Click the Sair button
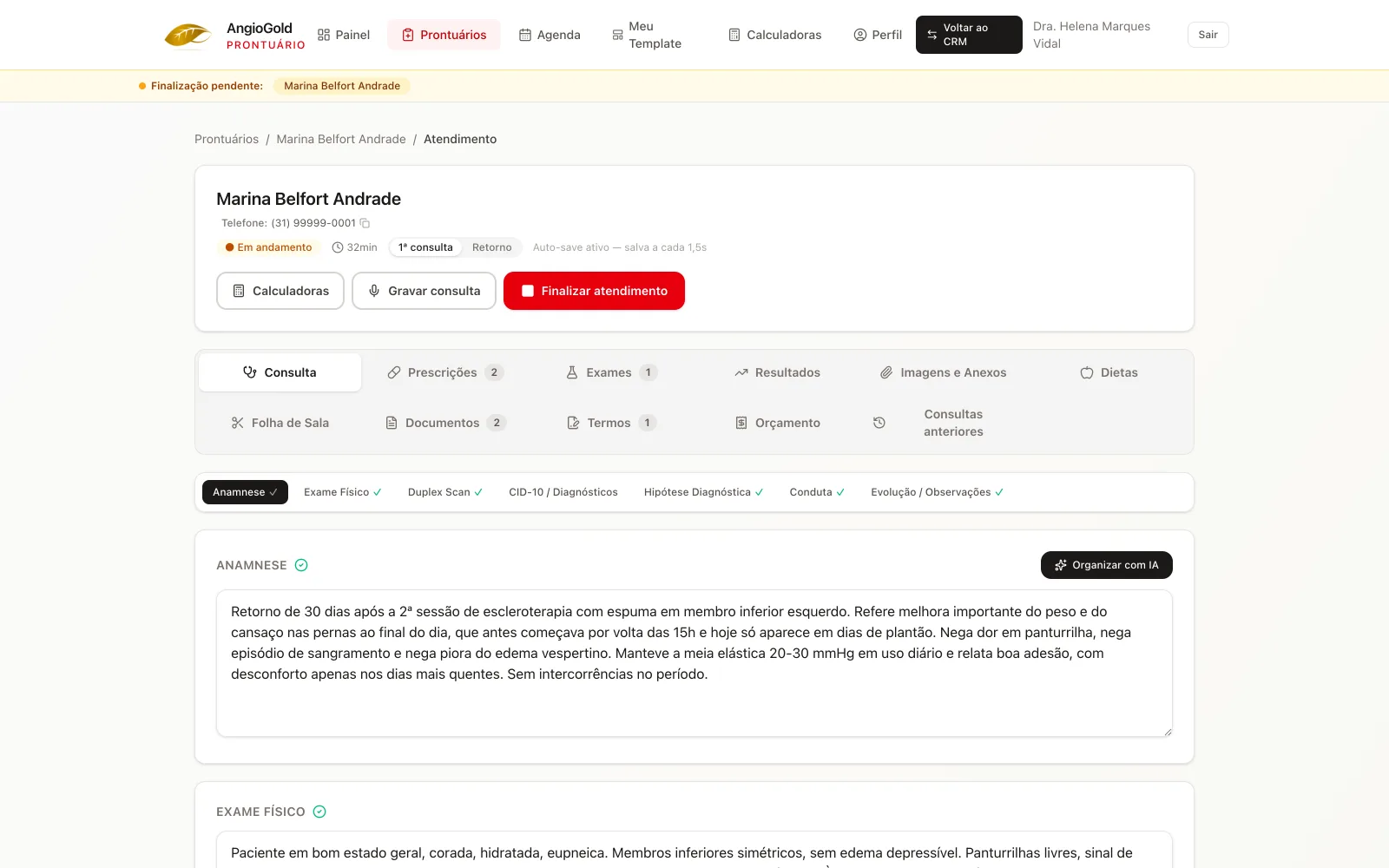 (x=1208, y=35)
